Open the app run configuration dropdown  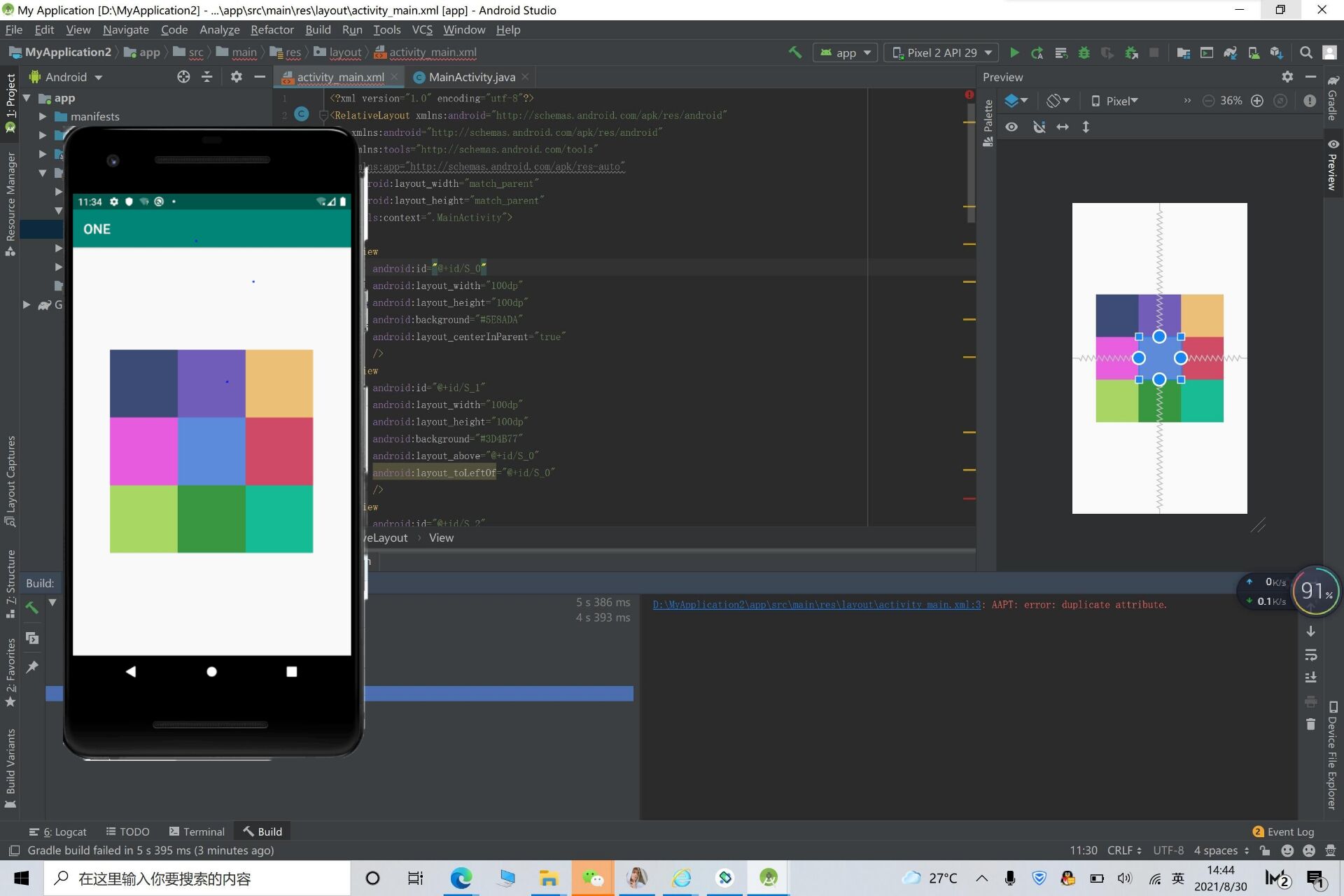click(846, 52)
